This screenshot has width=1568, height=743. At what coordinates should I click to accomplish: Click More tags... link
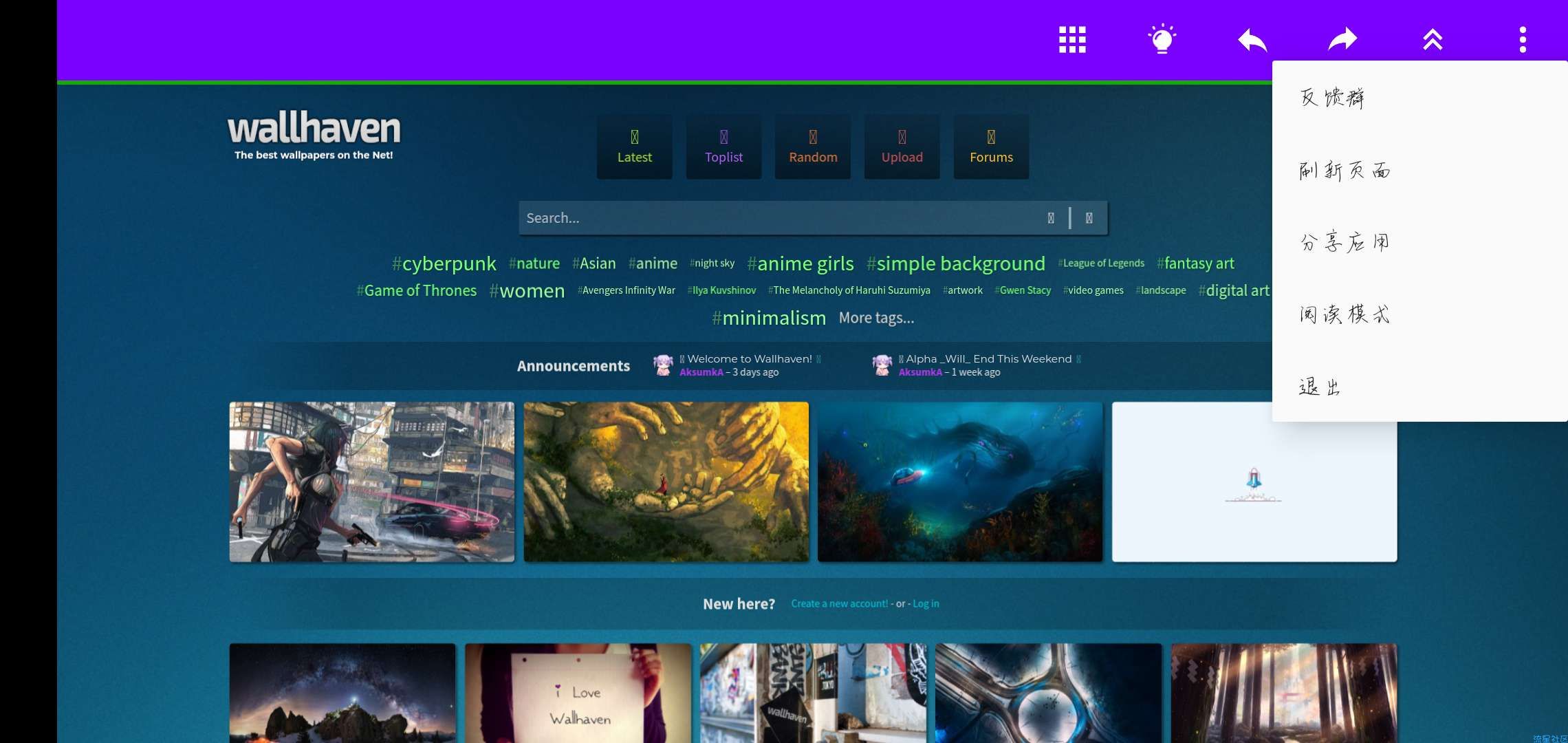[x=876, y=318]
